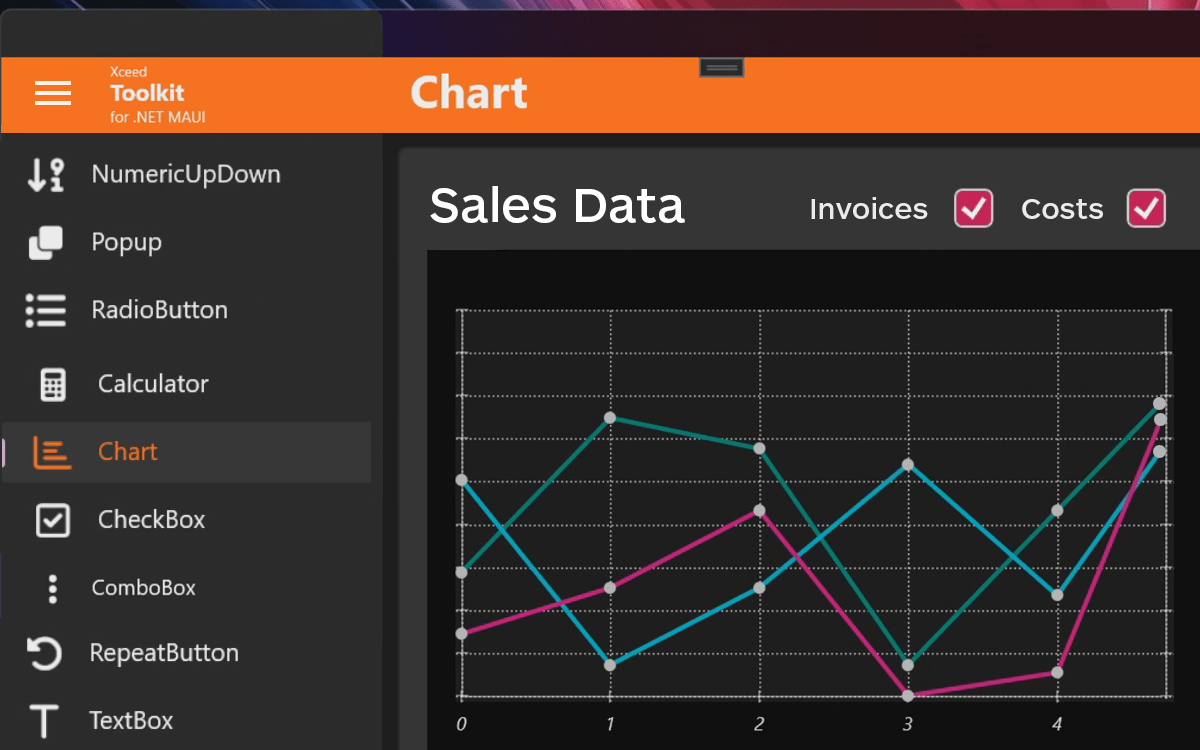Click the TextBox T icon
The image size is (1200, 750).
[x=44, y=721]
